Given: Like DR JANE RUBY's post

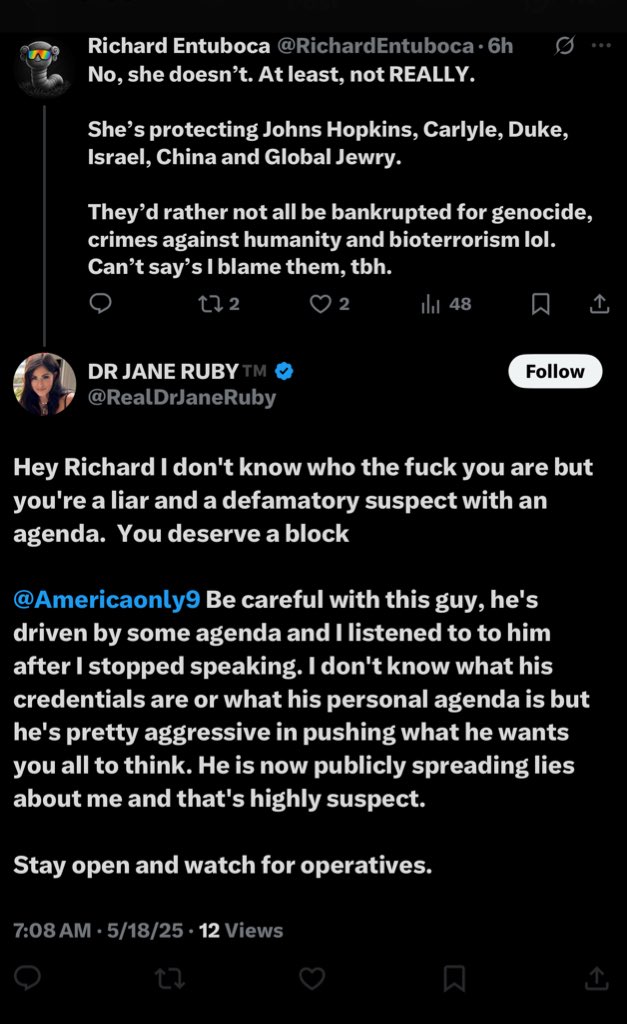Looking at the screenshot, I should (313, 977).
